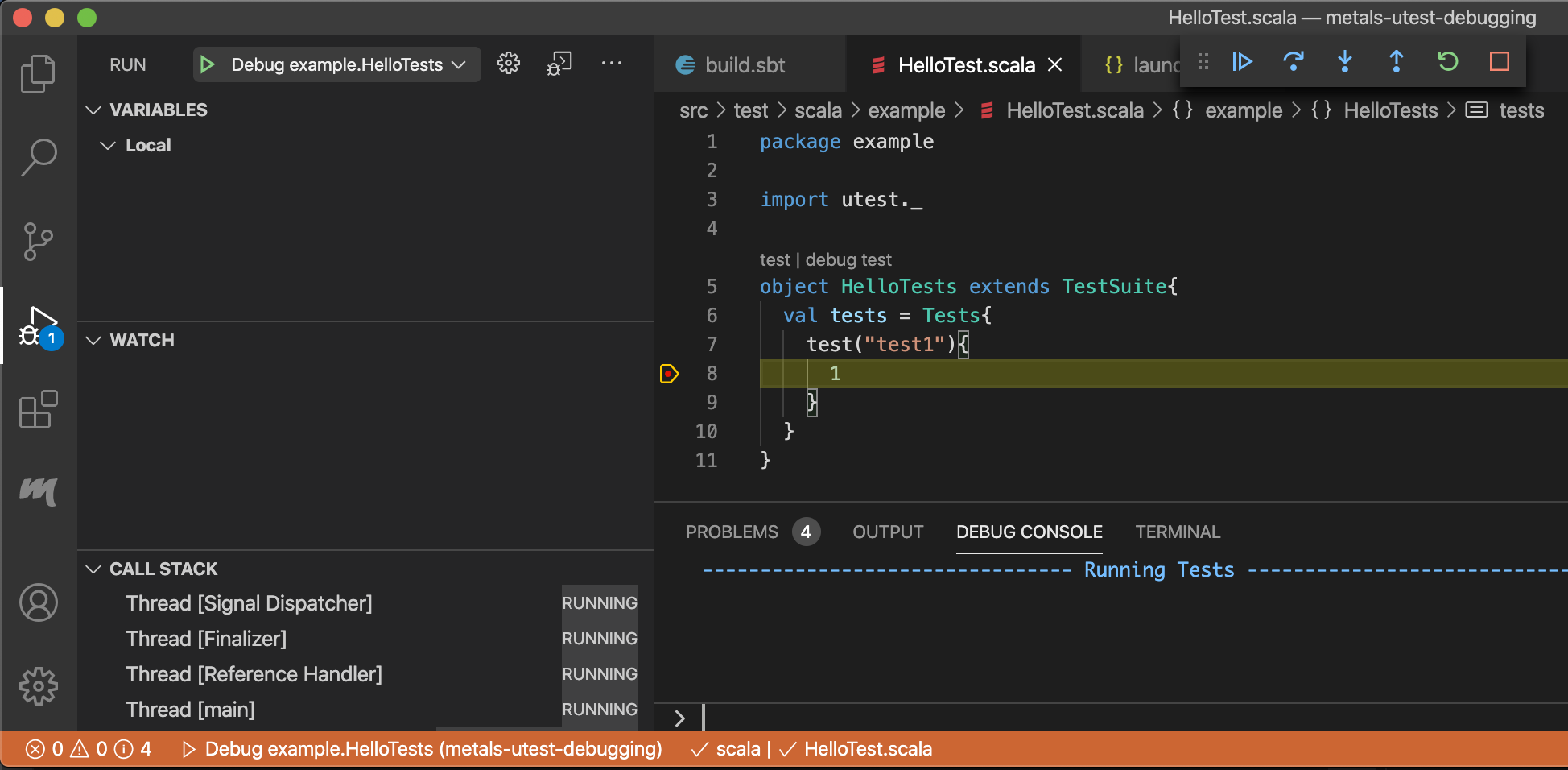Toggle the breakpoint on line 8

point(669,374)
